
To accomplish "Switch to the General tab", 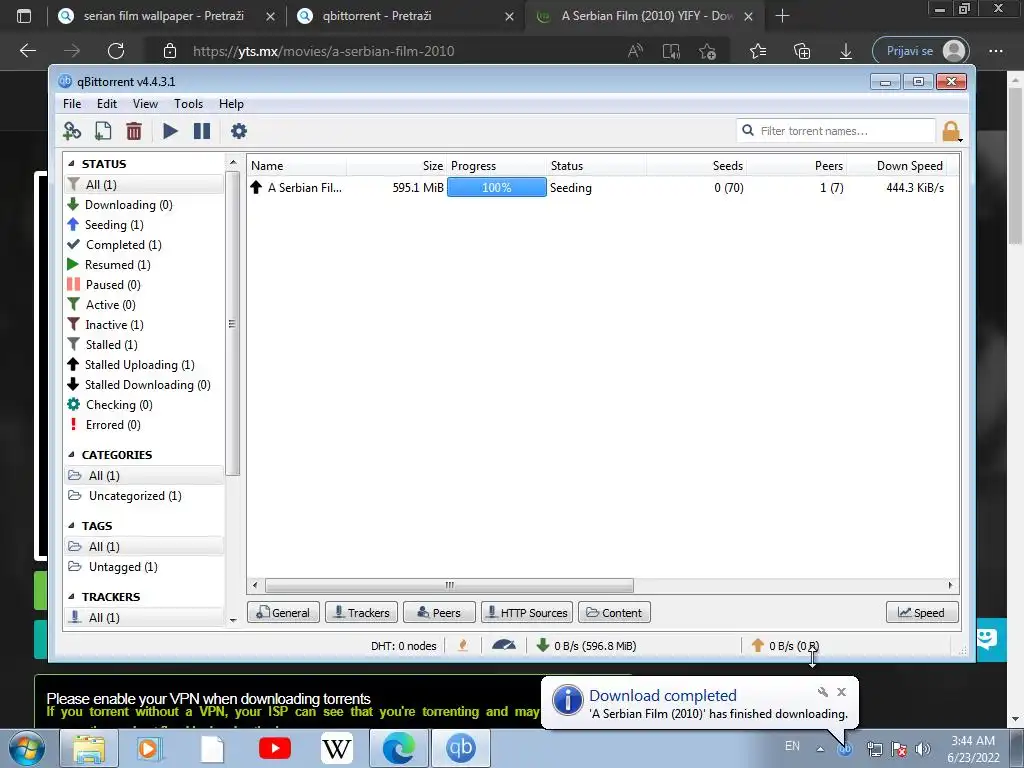I will click(283, 613).
